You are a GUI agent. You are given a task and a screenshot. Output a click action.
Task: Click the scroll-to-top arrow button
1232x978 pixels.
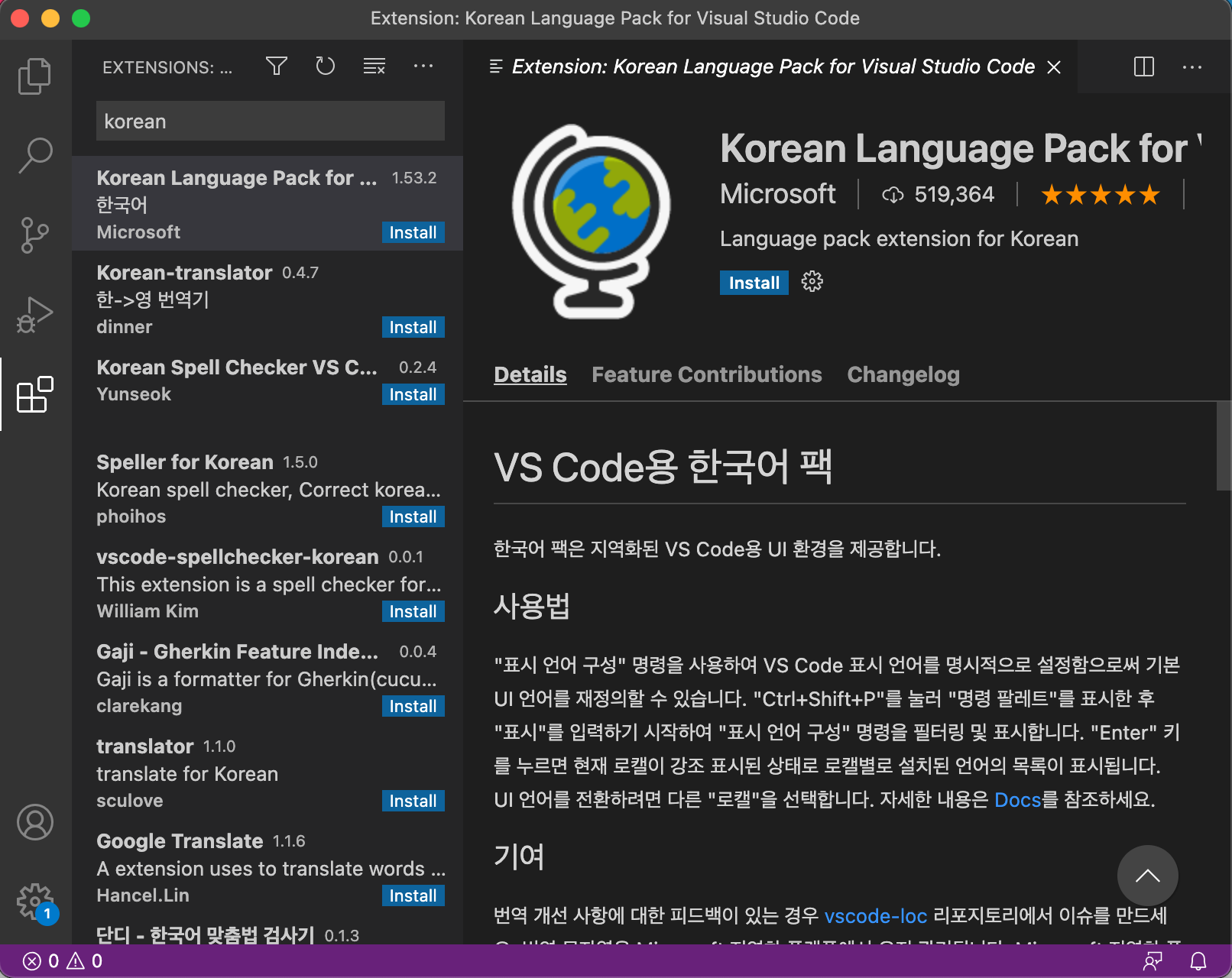[x=1148, y=876]
